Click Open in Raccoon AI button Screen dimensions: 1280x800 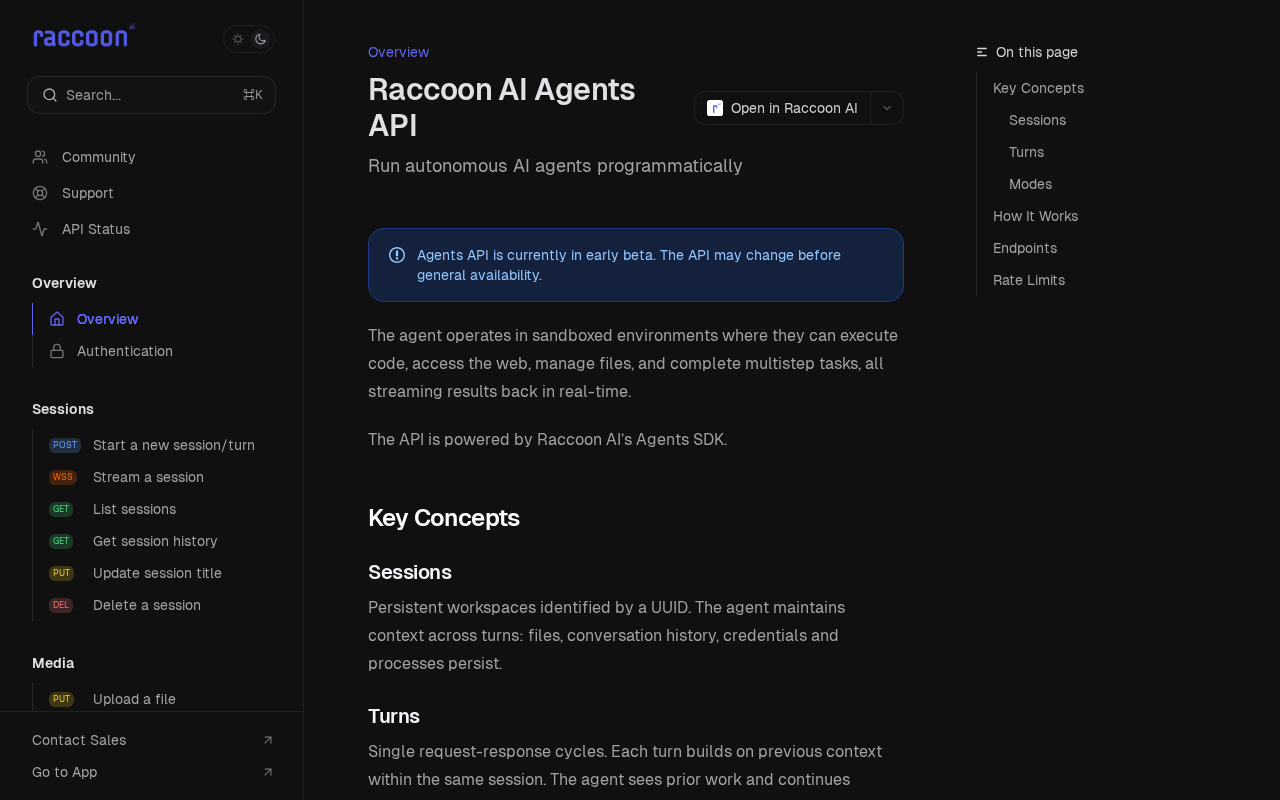click(783, 108)
